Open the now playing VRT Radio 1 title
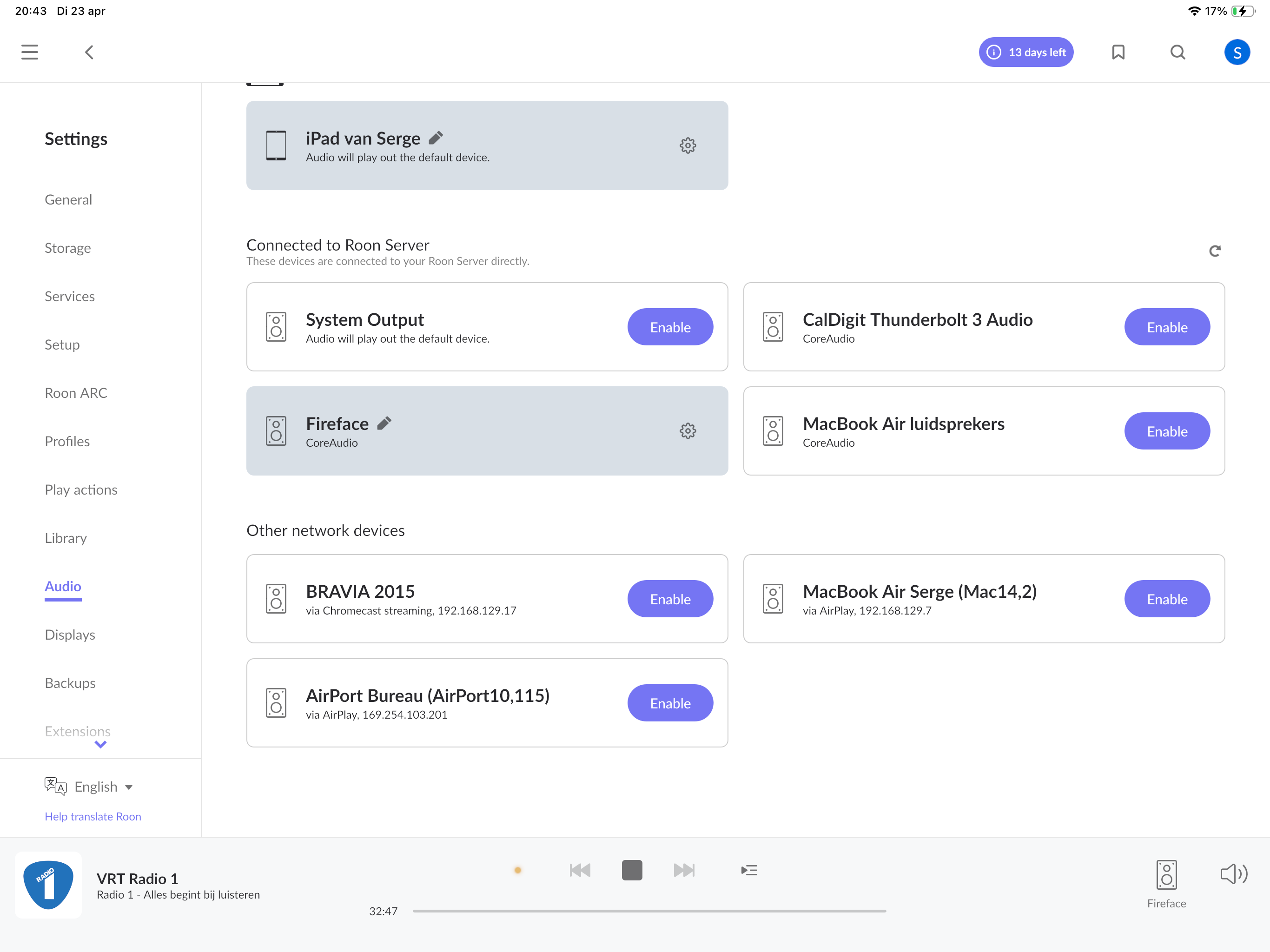Viewport: 1270px width, 952px height. point(137,879)
